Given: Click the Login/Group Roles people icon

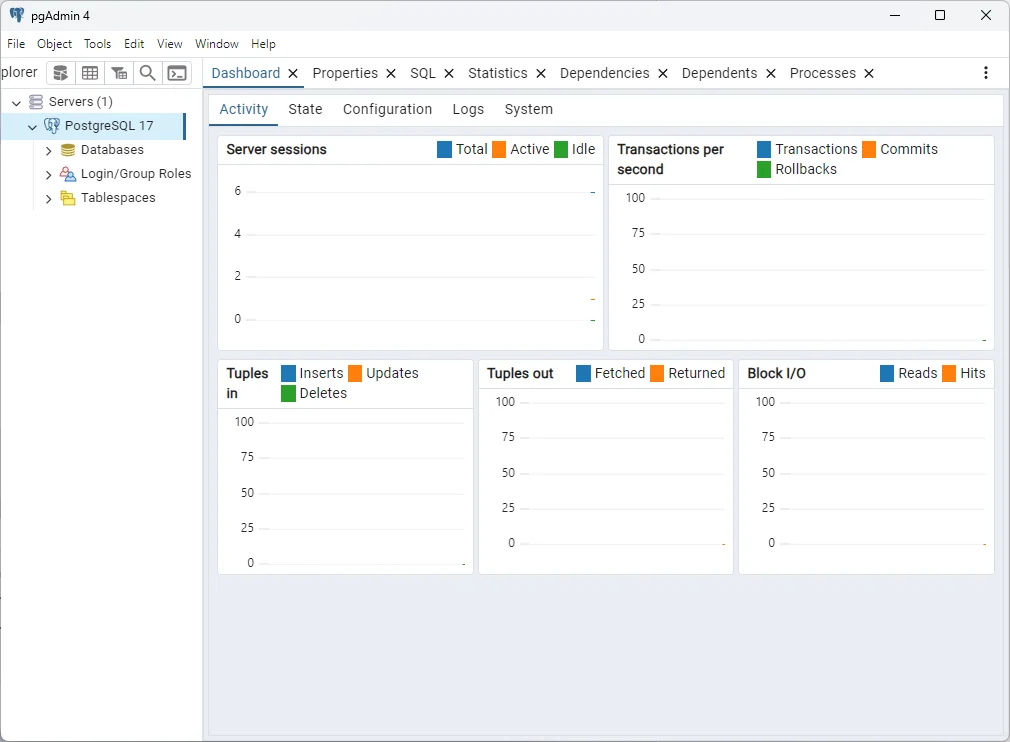Looking at the screenshot, I should point(68,174).
